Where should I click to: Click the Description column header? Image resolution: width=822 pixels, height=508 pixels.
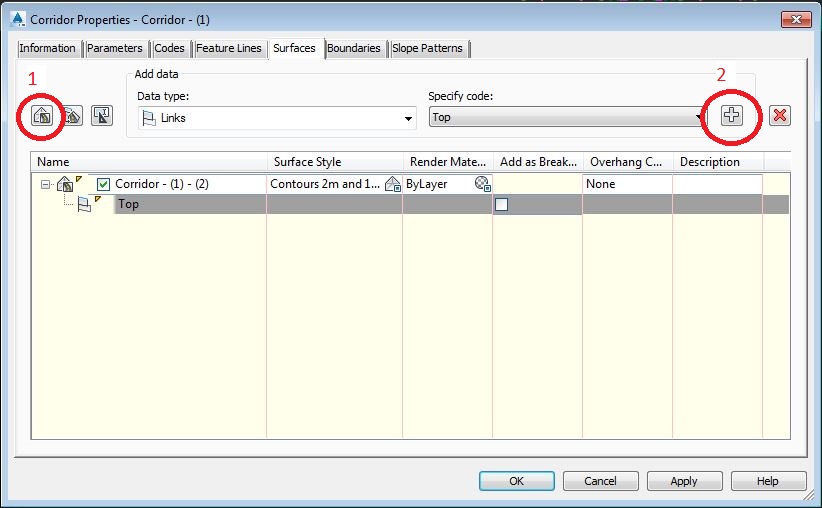point(718,162)
